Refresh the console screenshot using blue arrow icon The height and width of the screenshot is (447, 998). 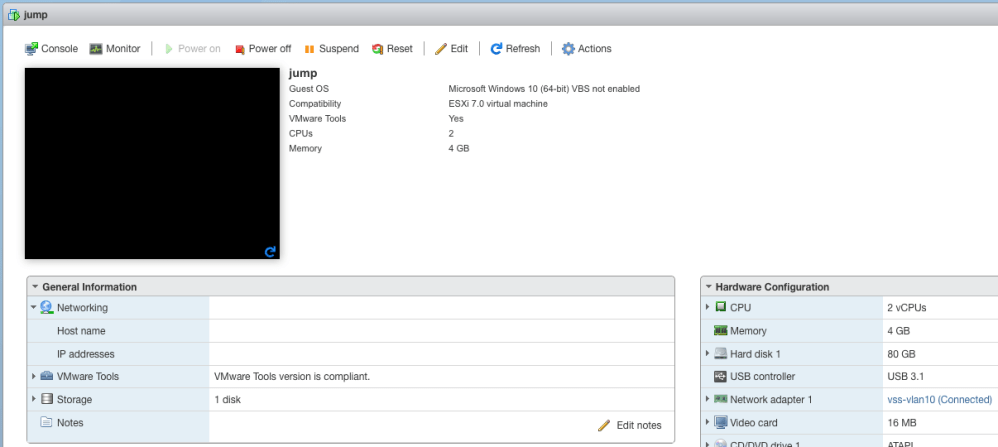click(270, 252)
